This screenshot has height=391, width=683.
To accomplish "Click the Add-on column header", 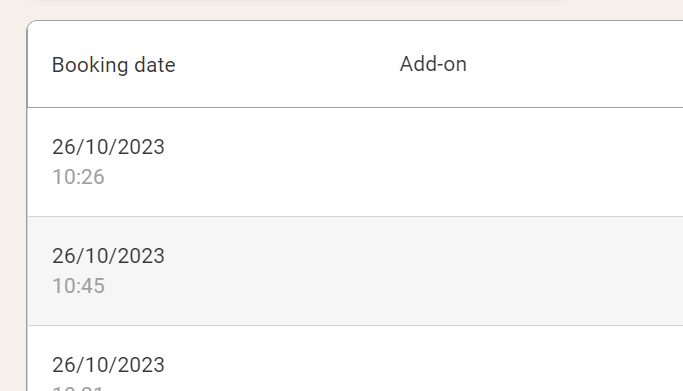I will pos(433,64).
